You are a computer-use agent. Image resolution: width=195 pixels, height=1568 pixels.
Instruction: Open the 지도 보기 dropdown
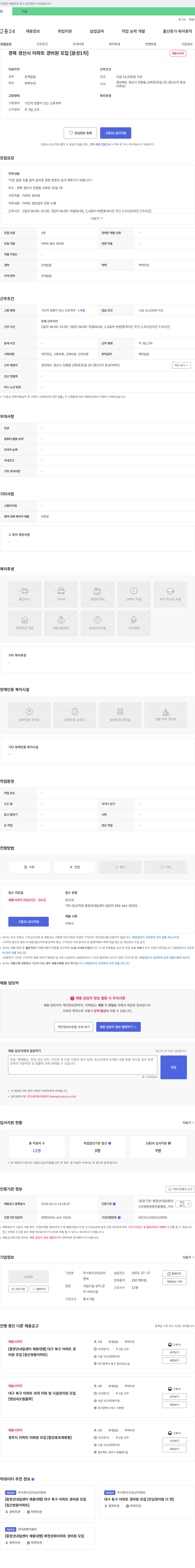(x=182, y=365)
